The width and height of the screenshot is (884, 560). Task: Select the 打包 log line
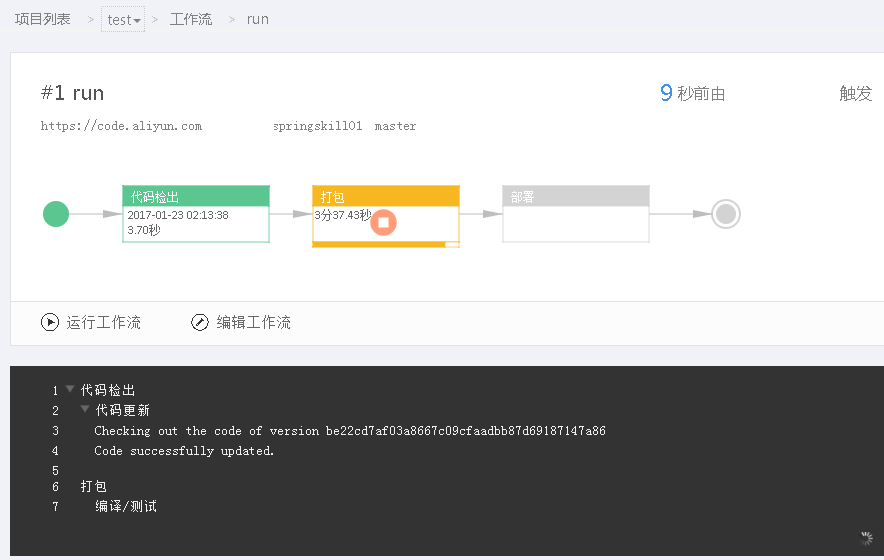[x=94, y=486]
